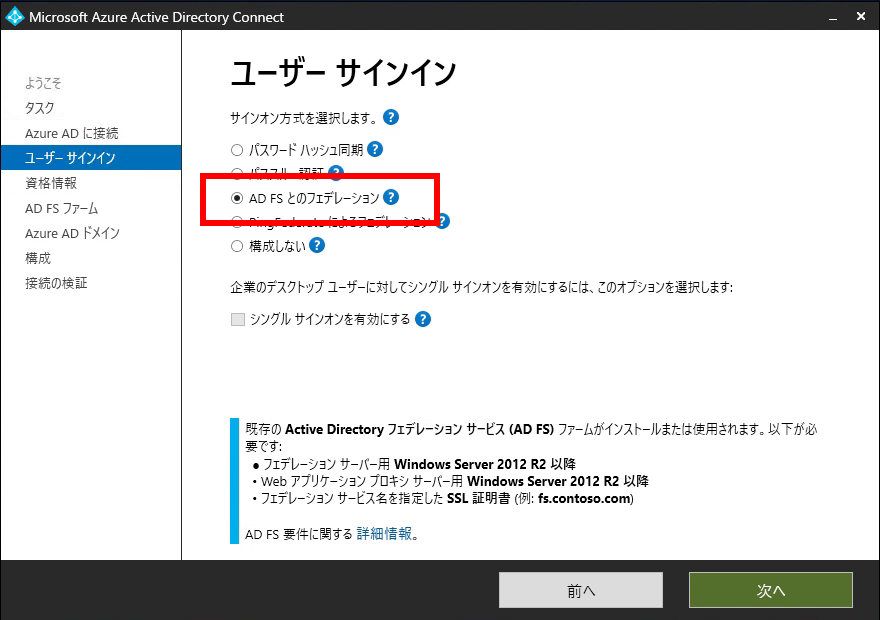
Task: Open help icon next to AD FS とのフェデレーション
Action: point(391,197)
